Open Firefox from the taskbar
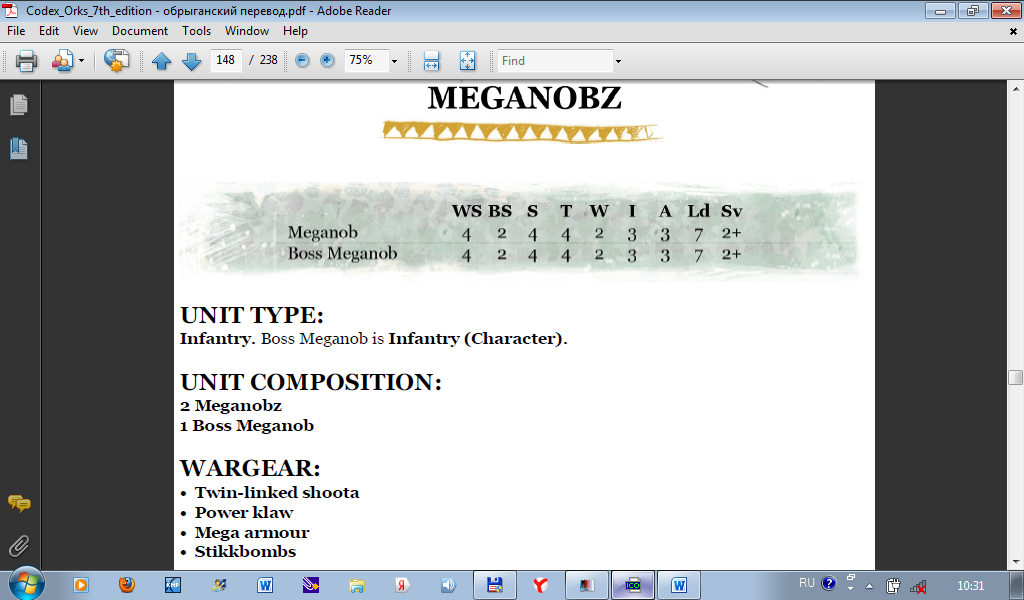The width and height of the screenshot is (1024, 600). (127, 584)
